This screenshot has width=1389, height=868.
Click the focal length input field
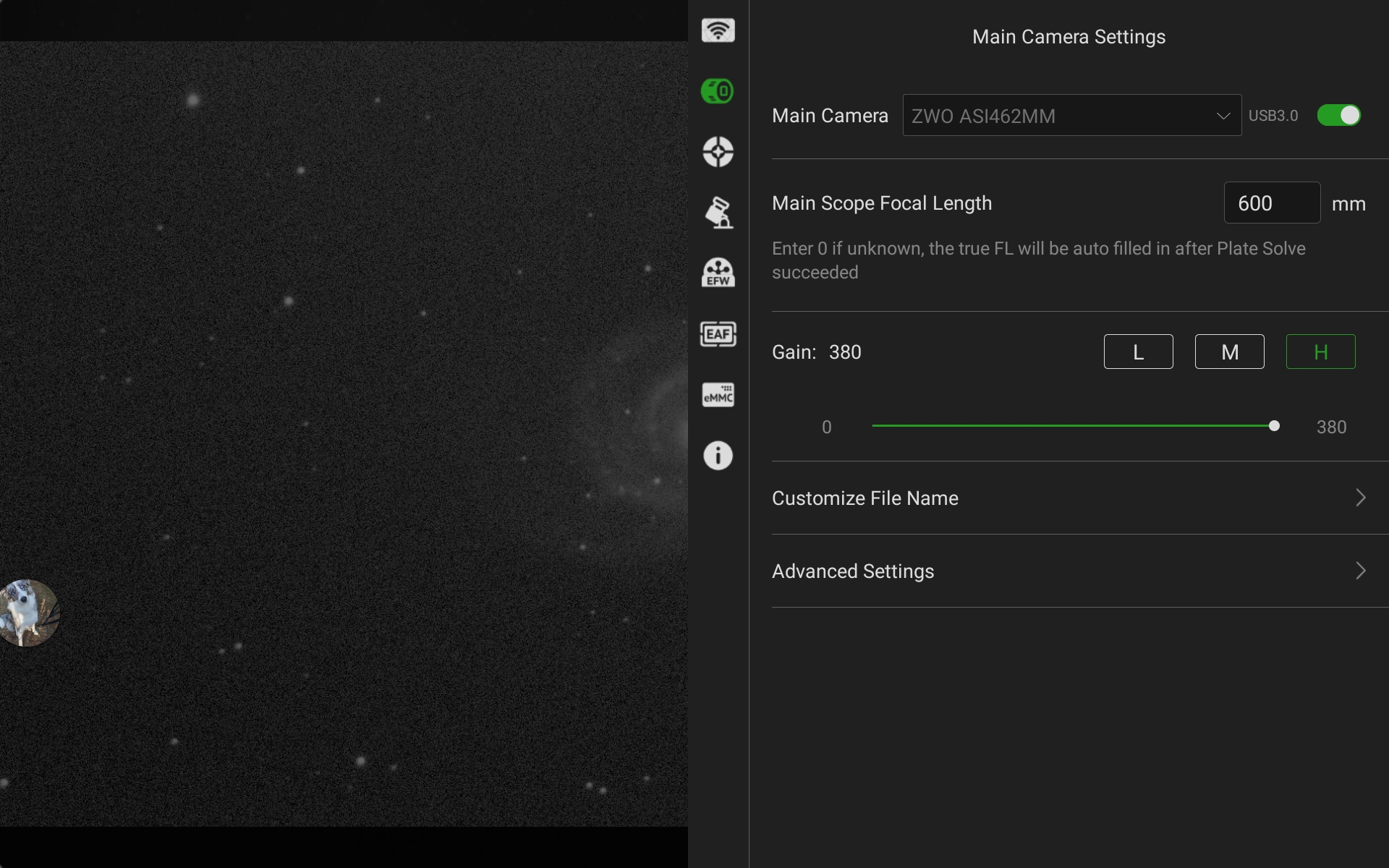click(x=1271, y=203)
